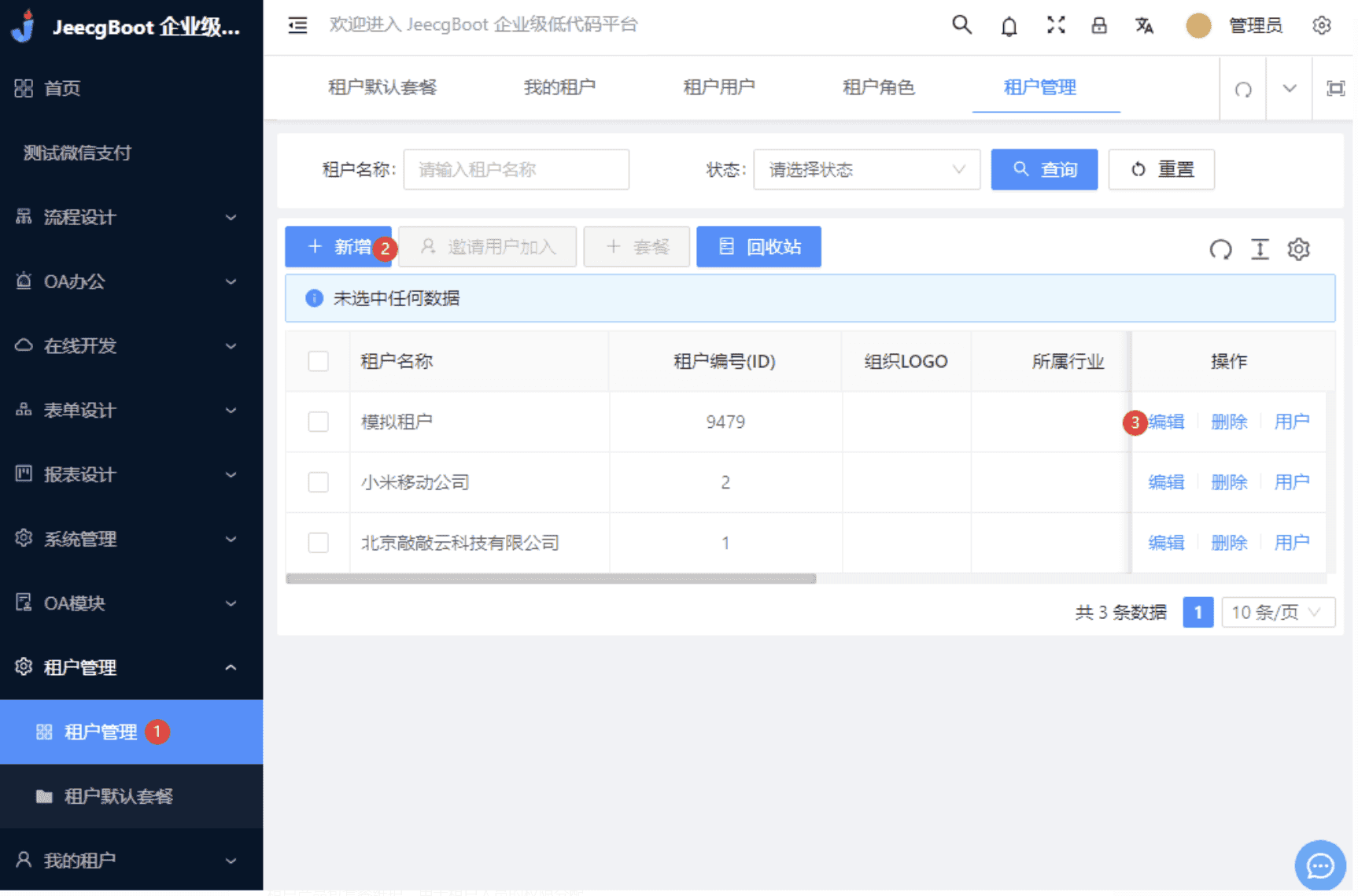1358x896 pixels.
Task: Check the row checkbox for 北京敲敲云科技有限公司
Action: click(318, 543)
